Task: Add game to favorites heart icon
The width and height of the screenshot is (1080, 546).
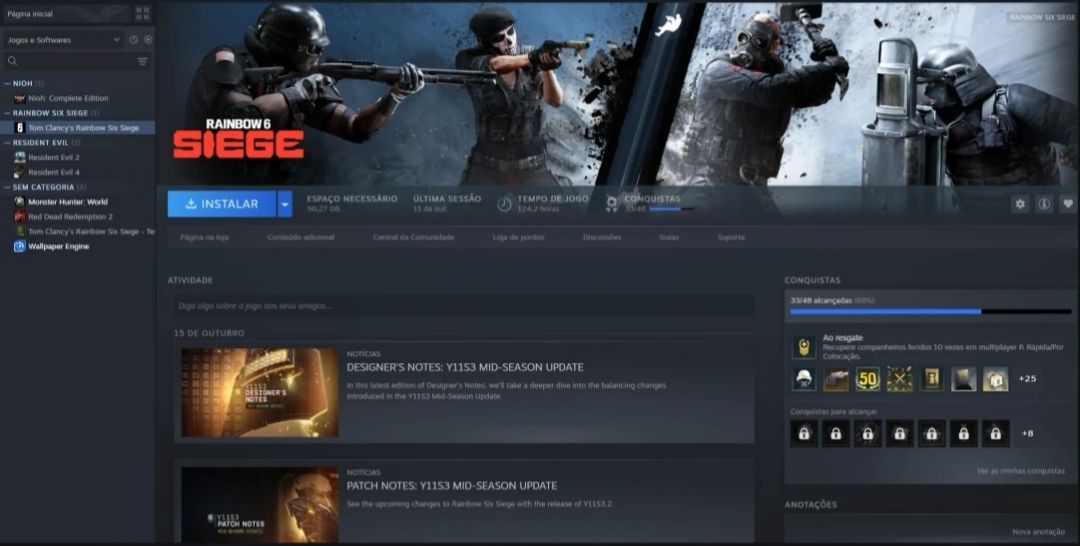Action: (x=1068, y=204)
